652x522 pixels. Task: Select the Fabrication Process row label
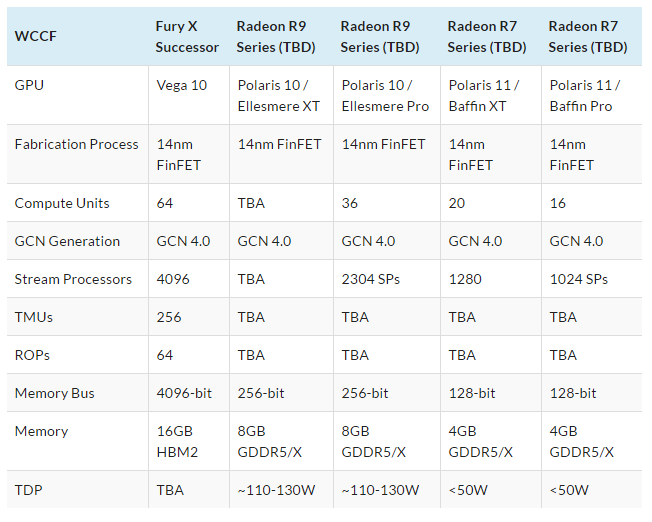click(x=77, y=145)
